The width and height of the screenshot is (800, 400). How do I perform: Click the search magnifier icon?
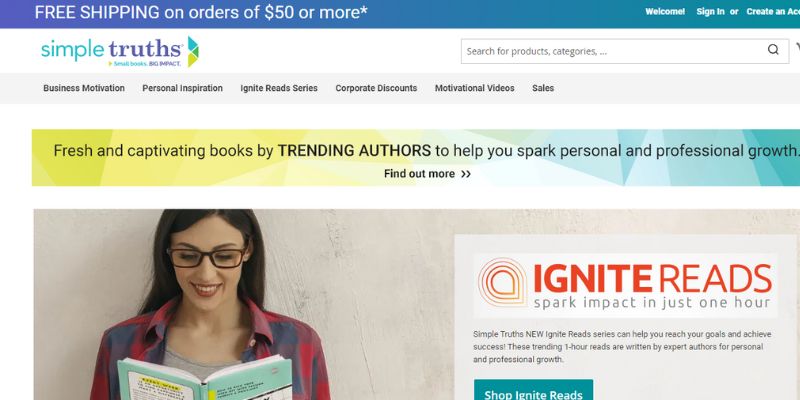tap(773, 49)
